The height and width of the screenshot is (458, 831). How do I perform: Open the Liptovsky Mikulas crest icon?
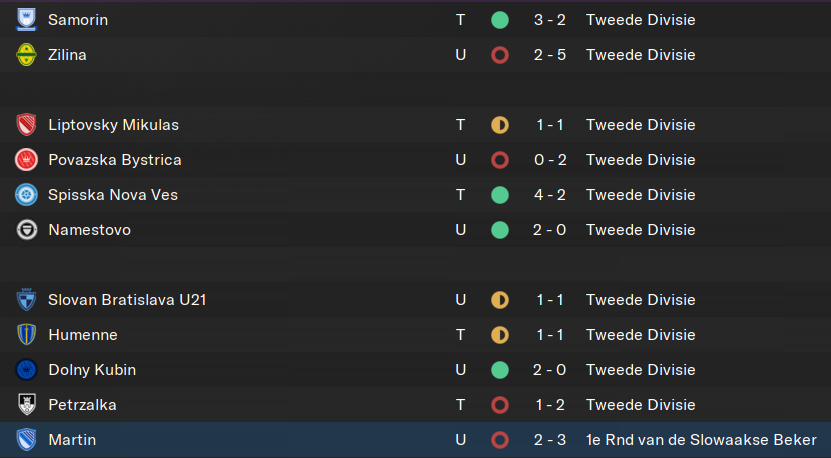[x=26, y=125]
